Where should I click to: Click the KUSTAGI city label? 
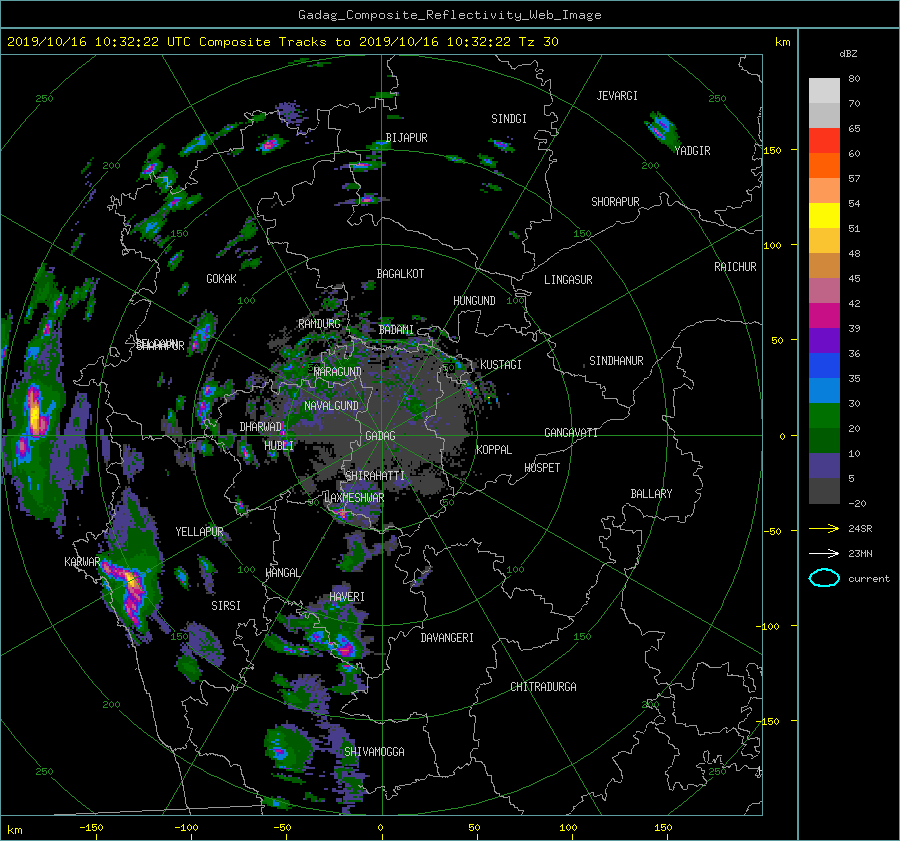click(x=501, y=365)
